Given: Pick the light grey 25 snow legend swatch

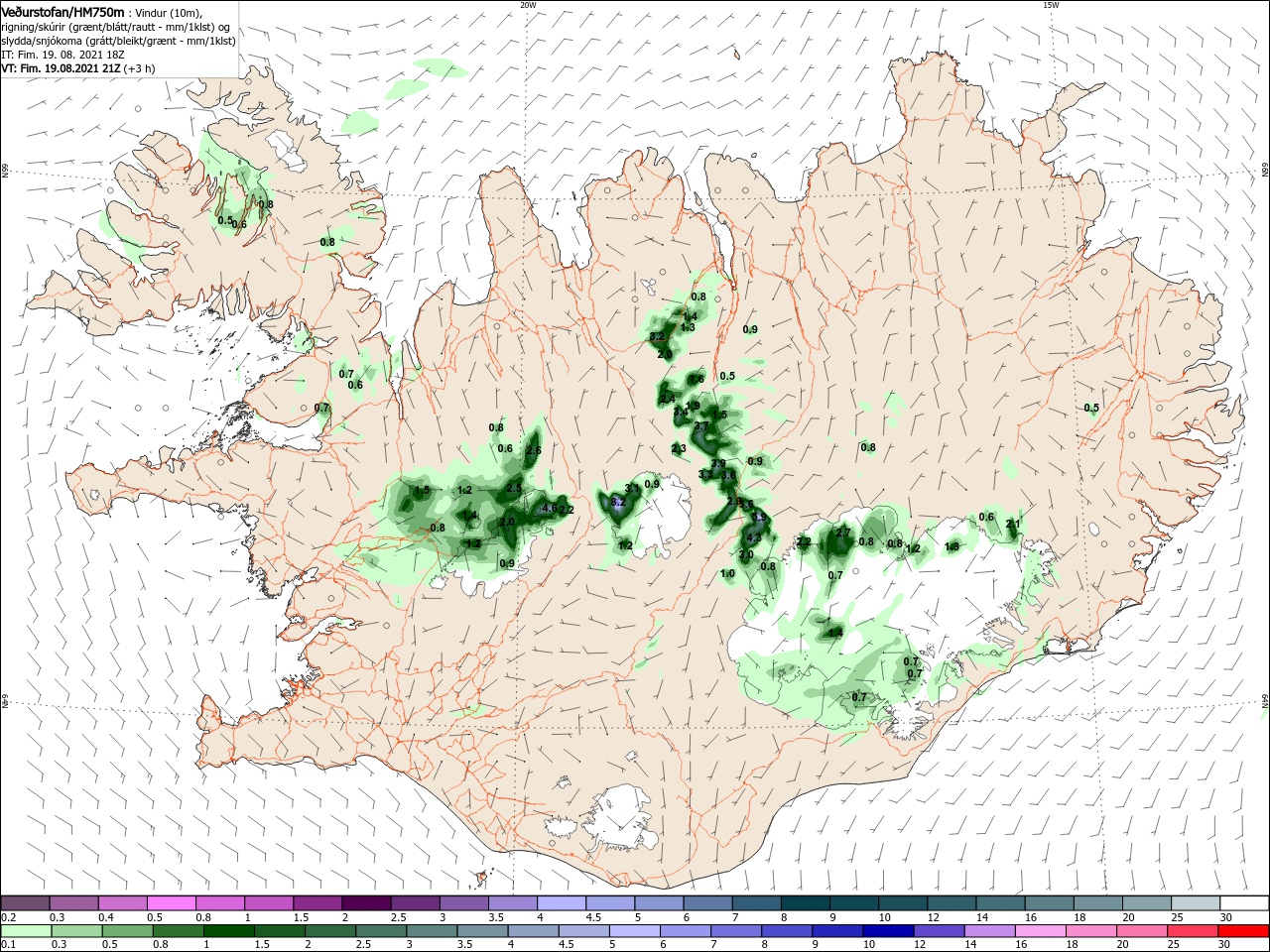Looking at the screenshot, I should pyautogui.click(x=1195, y=903).
